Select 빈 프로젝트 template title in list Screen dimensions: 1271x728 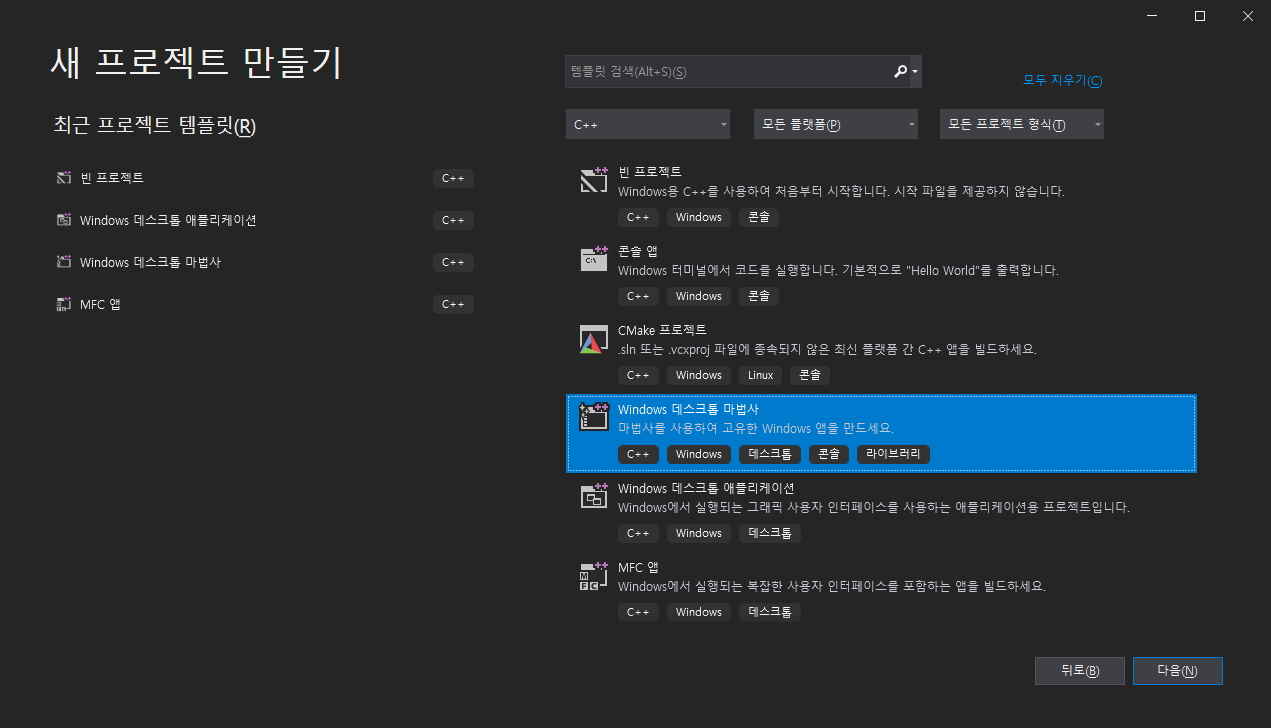pos(650,172)
